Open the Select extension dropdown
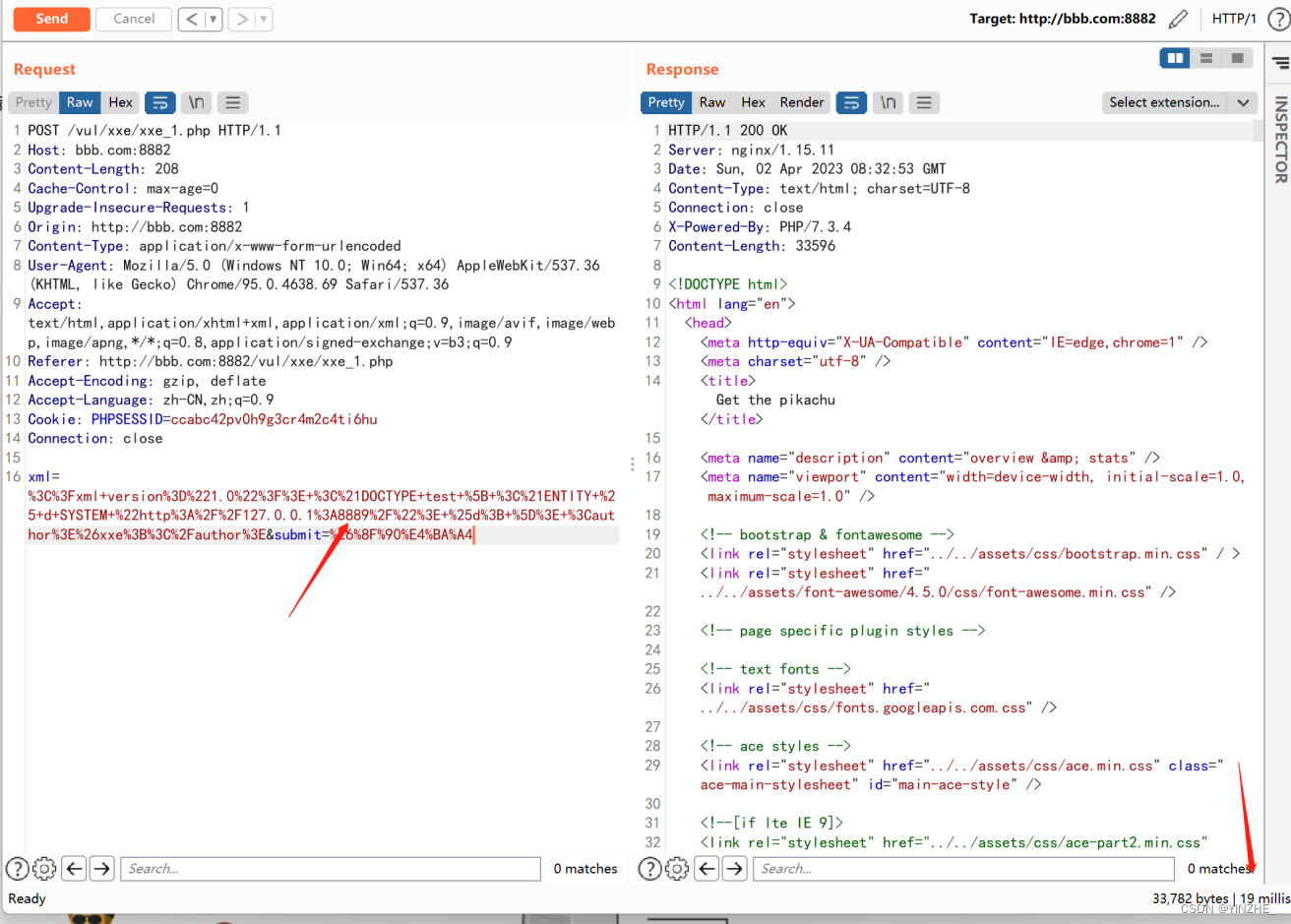Viewport: 1291px width, 924px height. [1180, 102]
